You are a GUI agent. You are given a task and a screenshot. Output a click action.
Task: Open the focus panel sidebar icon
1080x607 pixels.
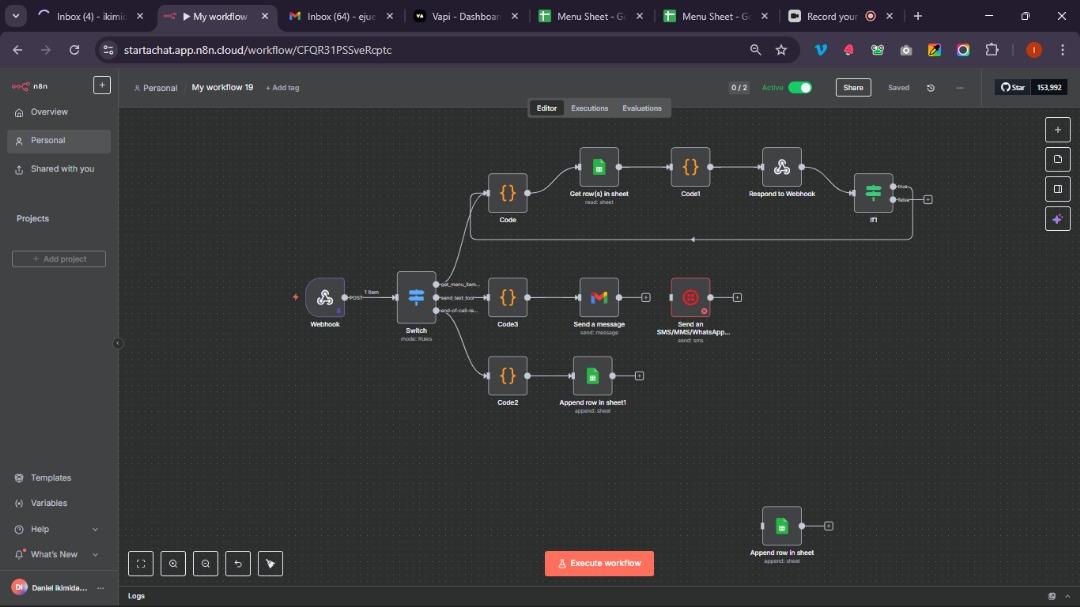click(x=1057, y=189)
